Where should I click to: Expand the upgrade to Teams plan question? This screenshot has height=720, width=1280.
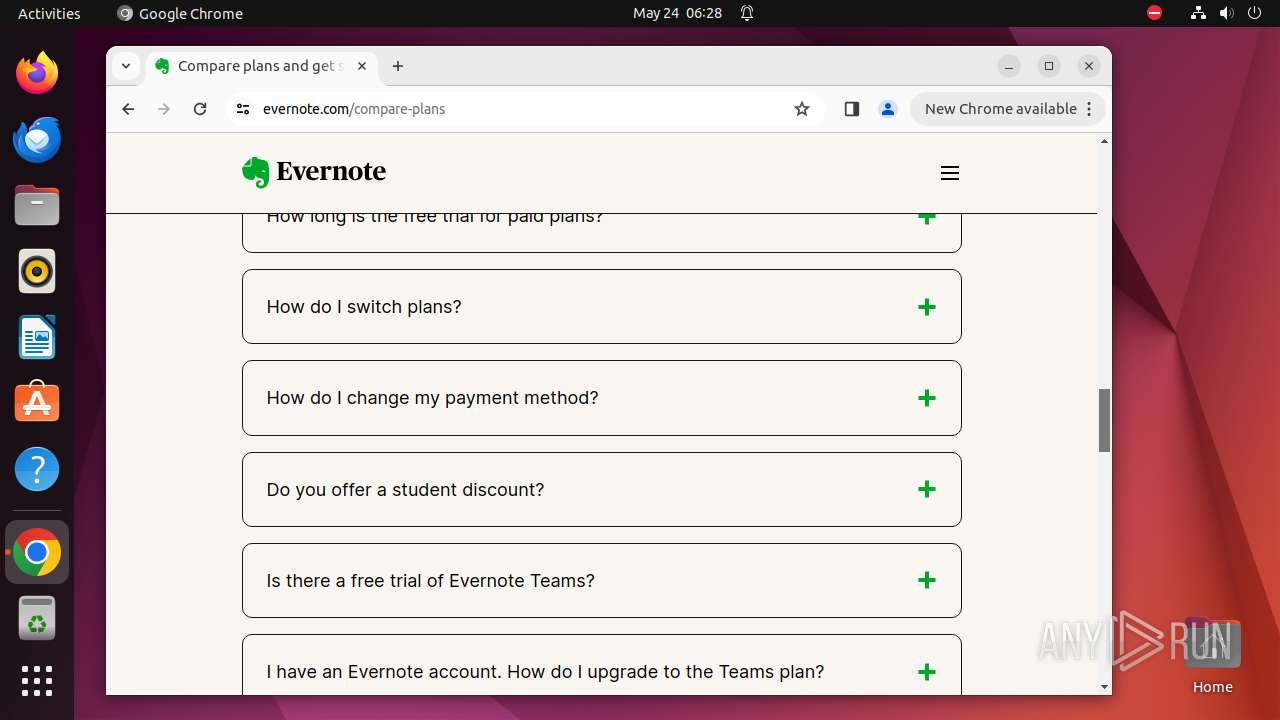tap(602, 665)
